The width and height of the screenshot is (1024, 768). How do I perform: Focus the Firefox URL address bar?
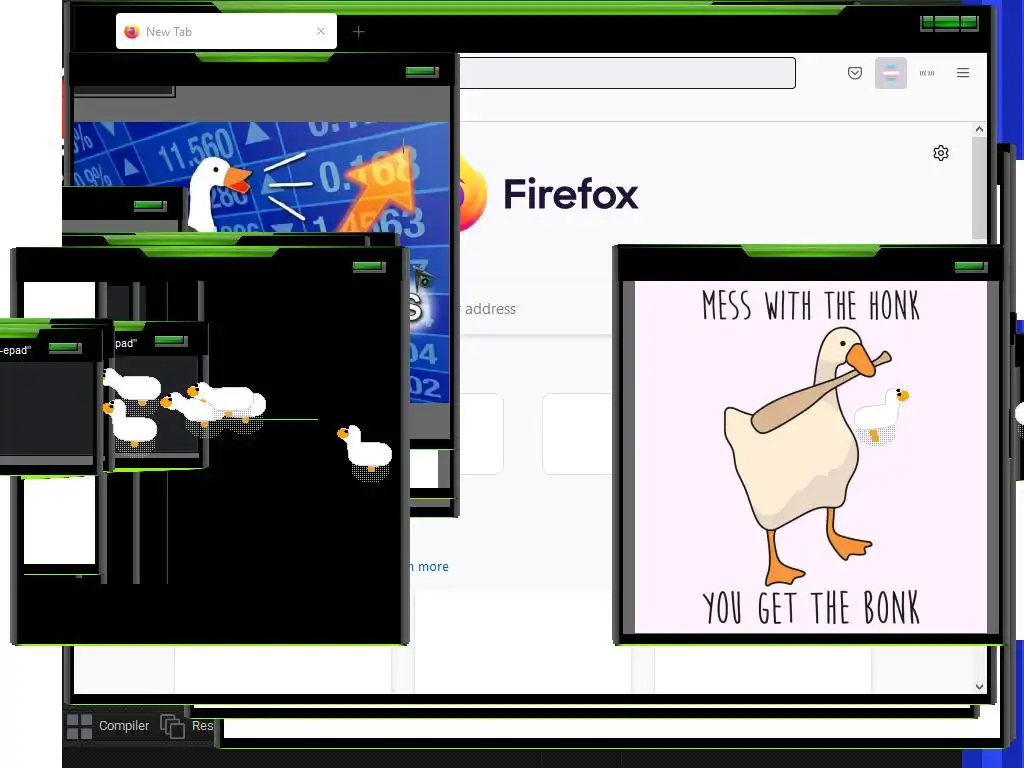click(x=627, y=72)
